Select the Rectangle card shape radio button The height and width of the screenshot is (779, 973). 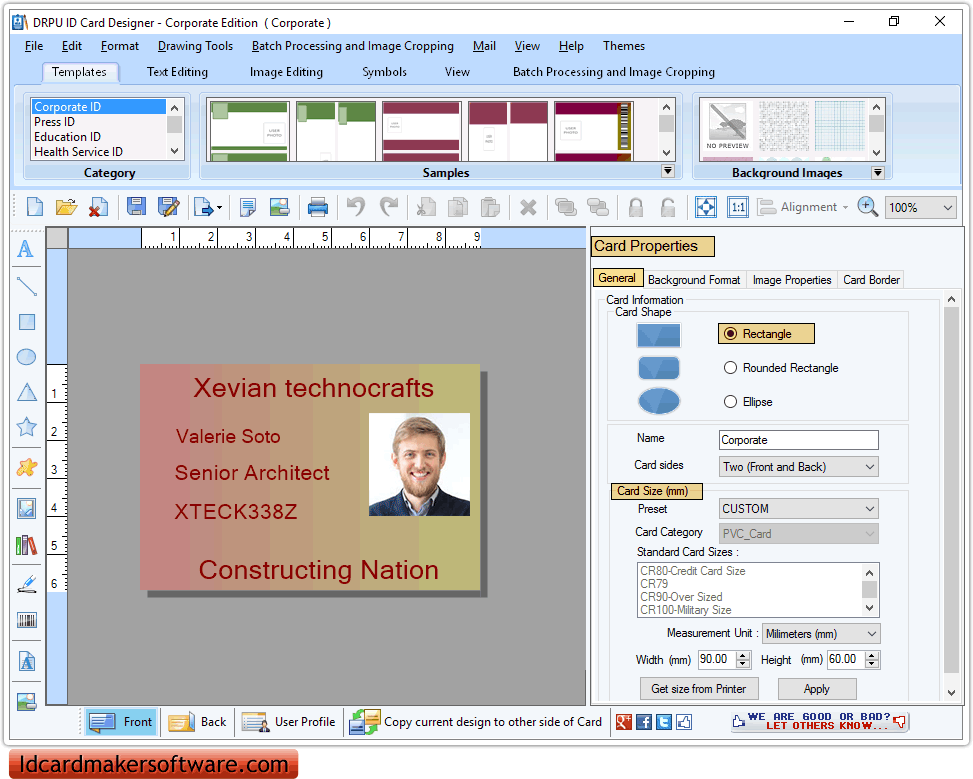[x=730, y=334]
